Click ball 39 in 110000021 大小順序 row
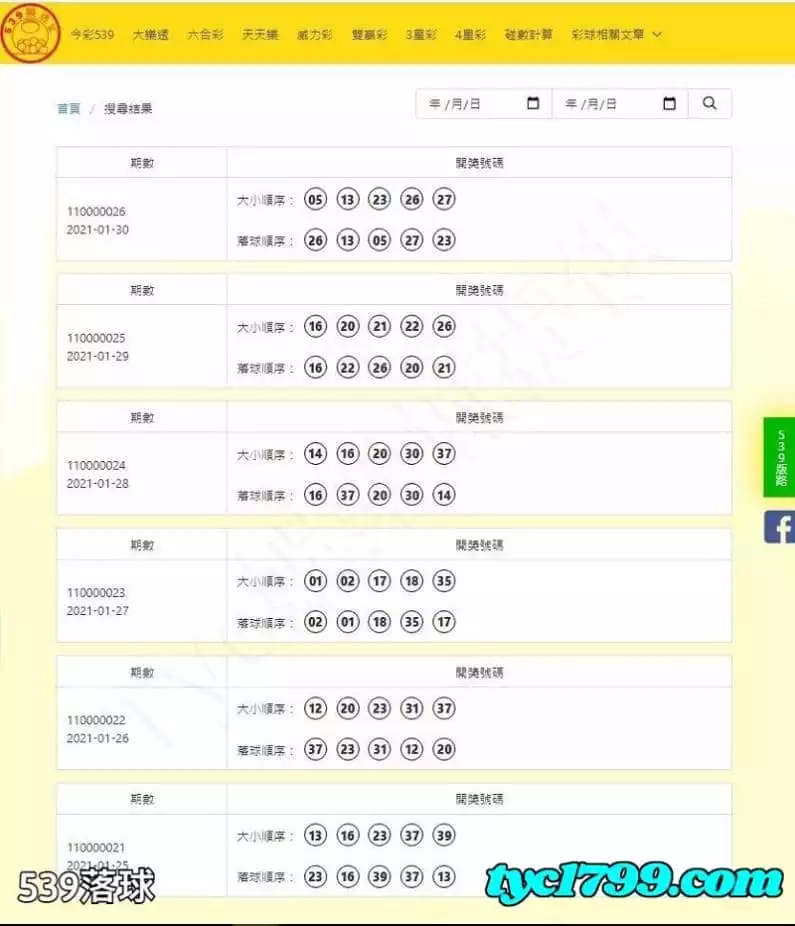This screenshot has height=926, width=795. tap(444, 835)
